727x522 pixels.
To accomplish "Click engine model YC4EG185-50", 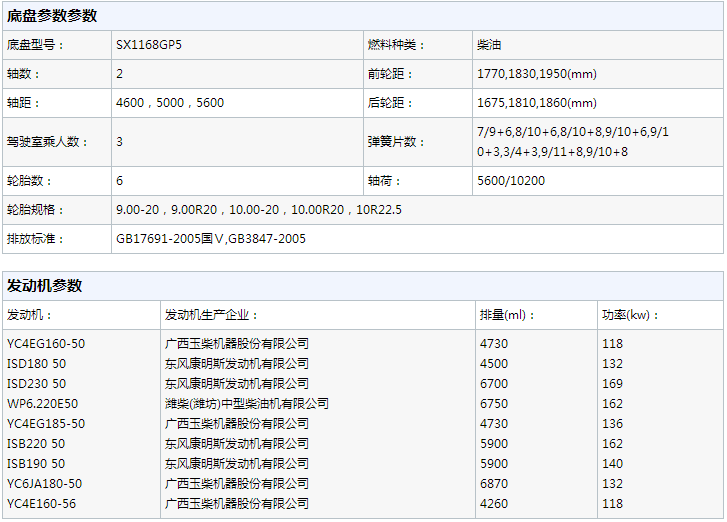I will pyautogui.click(x=46, y=423).
